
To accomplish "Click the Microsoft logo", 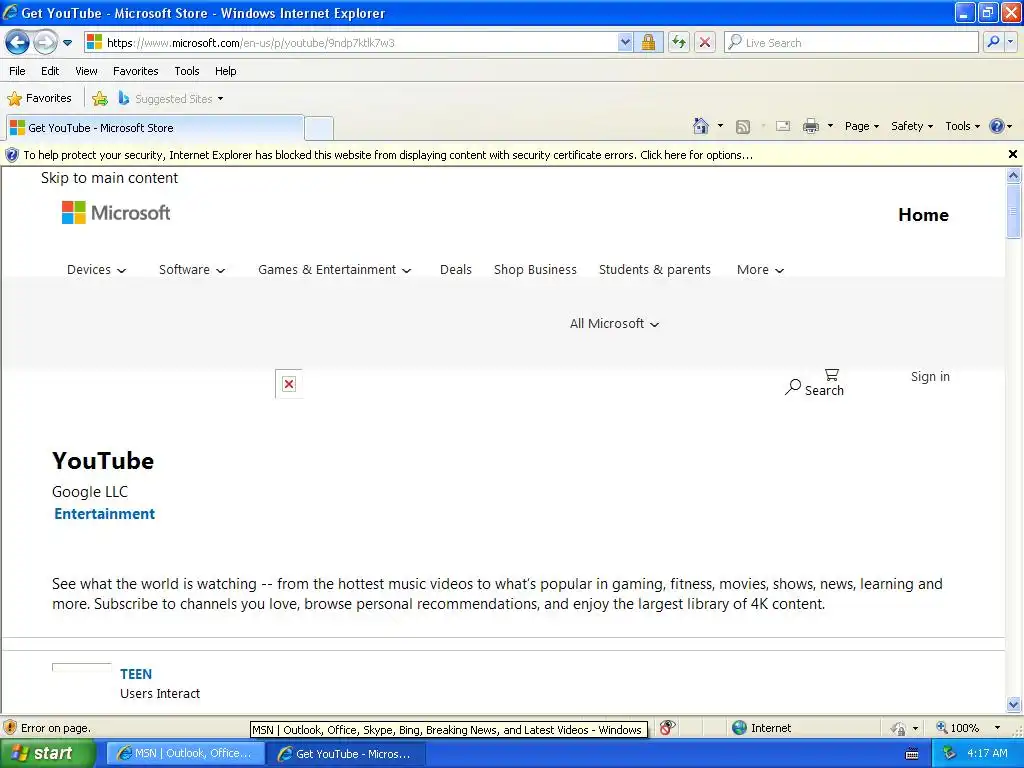I will [116, 212].
